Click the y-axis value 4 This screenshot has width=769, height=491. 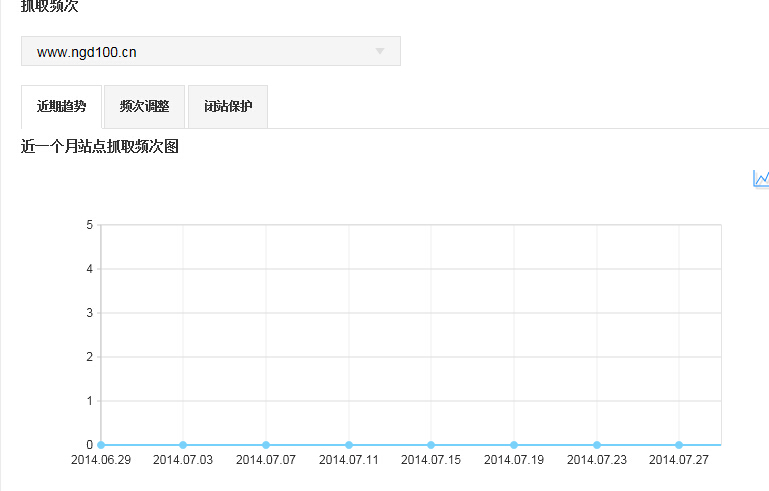(89, 269)
